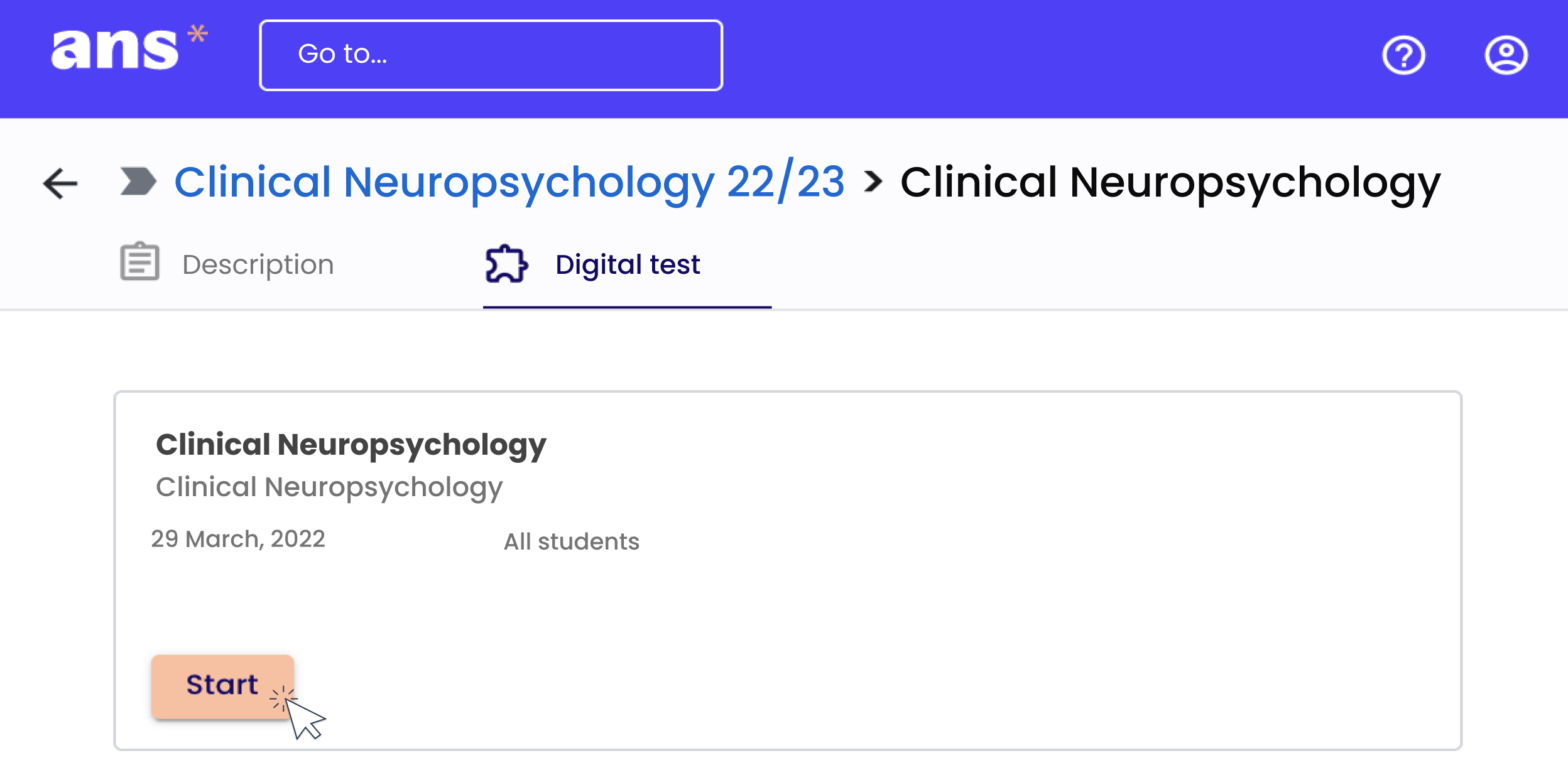
Task: Click the gray Clinical Neuropsychology card subtitle
Action: 329,487
